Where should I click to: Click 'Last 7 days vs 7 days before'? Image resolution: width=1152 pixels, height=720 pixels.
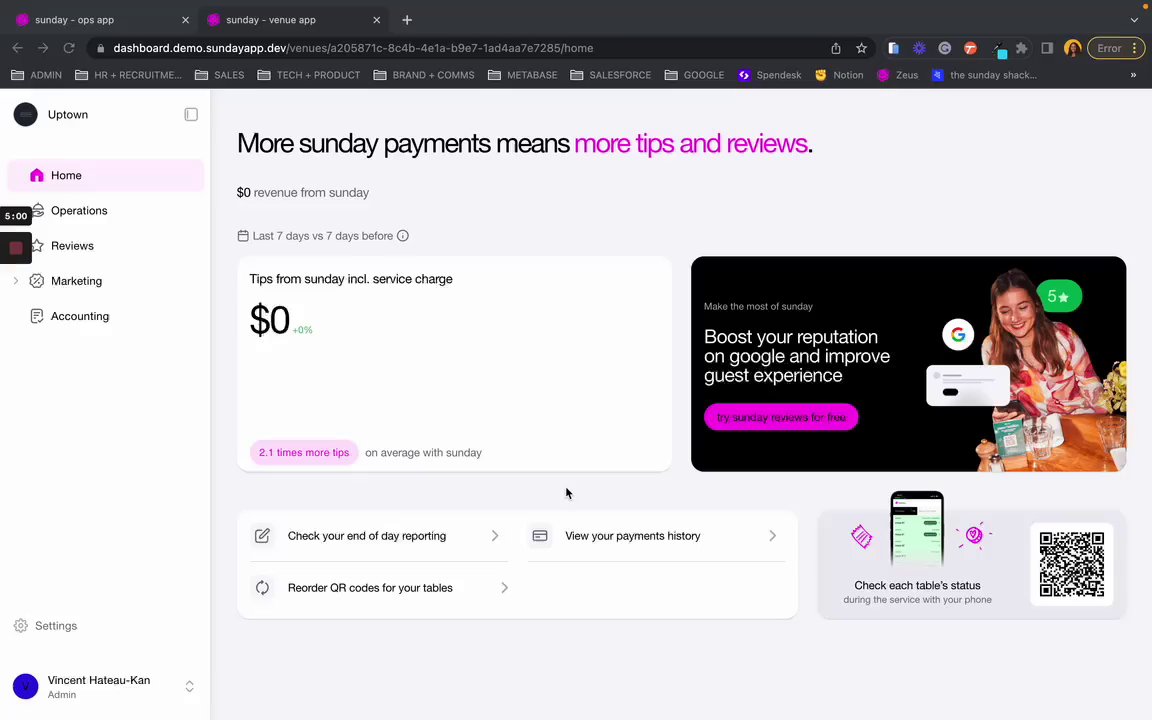(323, 236)
